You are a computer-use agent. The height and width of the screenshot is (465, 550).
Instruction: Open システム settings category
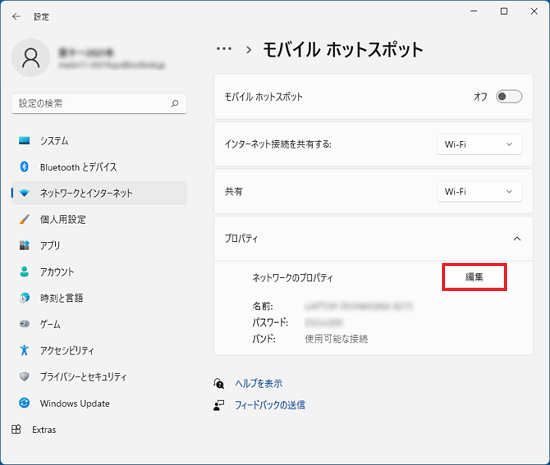click(99, 141)
